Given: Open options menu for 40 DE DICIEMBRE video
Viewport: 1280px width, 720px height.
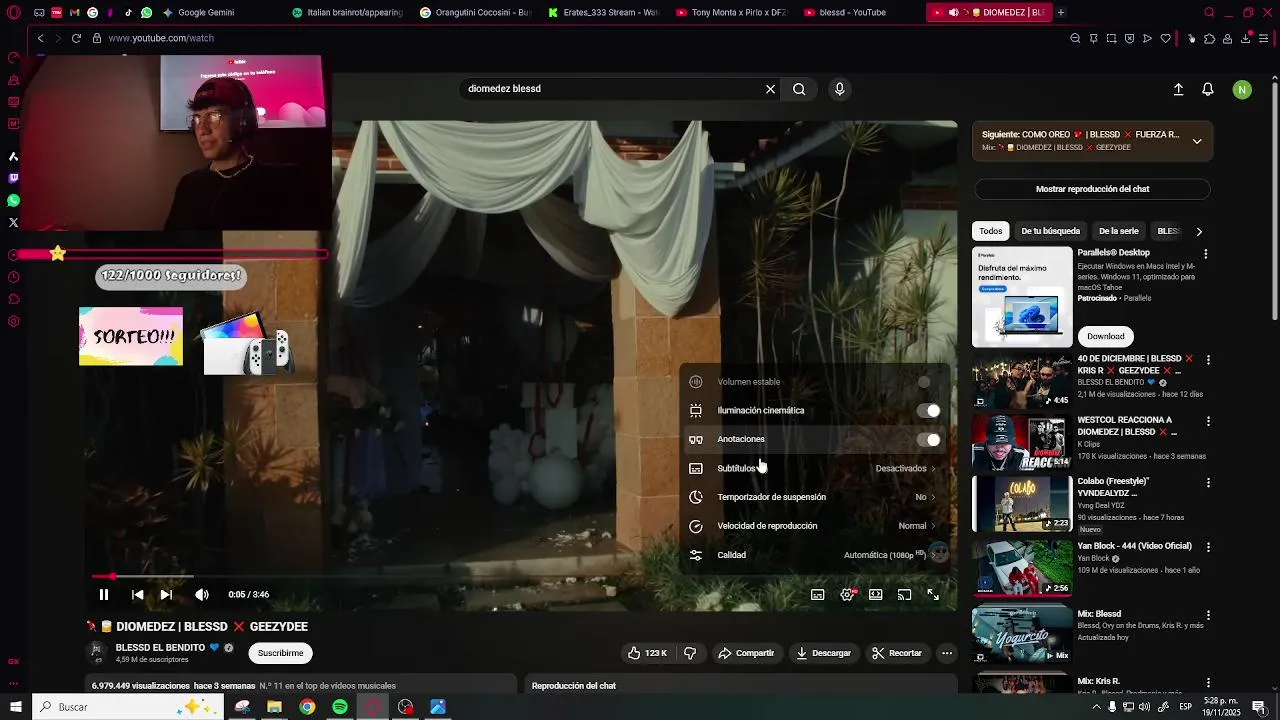Looking at the screenshot, I should (1208, 360).
